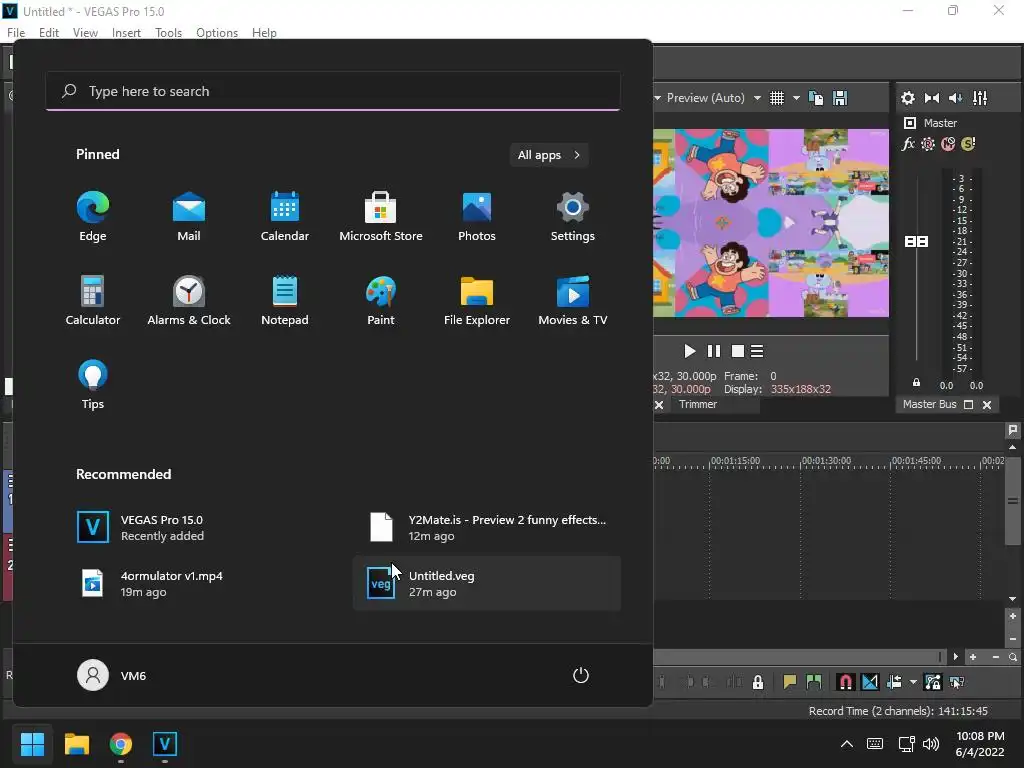Toggle Enable Snapping magnet

[x=845, y=682]
